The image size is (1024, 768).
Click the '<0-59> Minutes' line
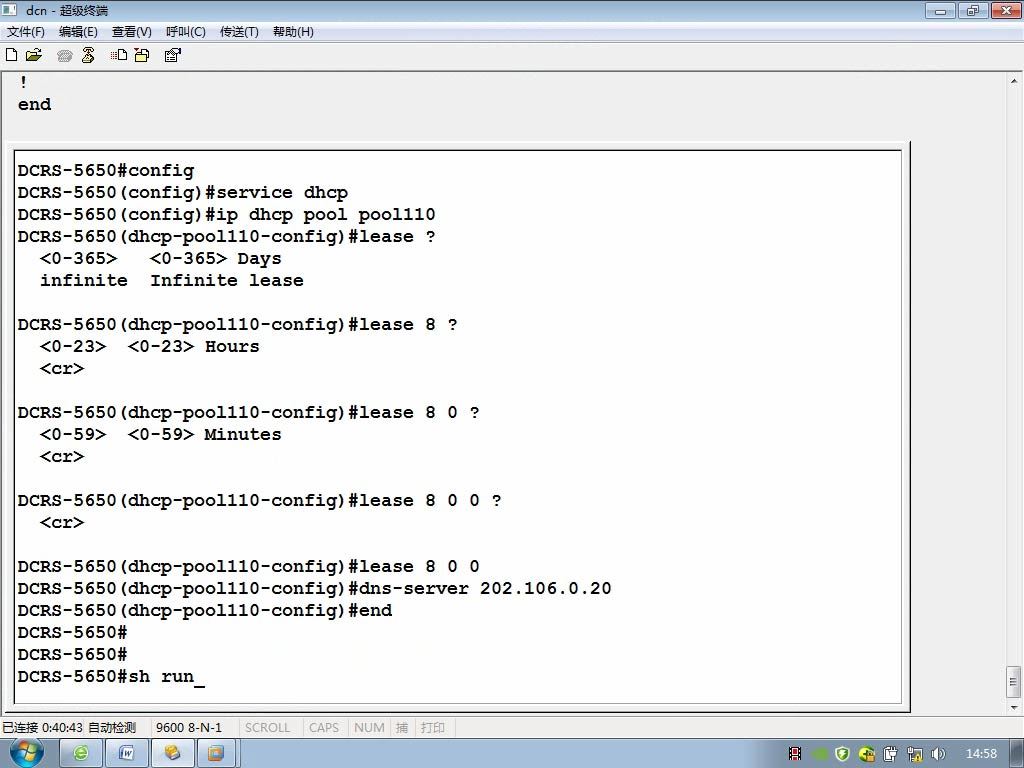click(161, 434)
